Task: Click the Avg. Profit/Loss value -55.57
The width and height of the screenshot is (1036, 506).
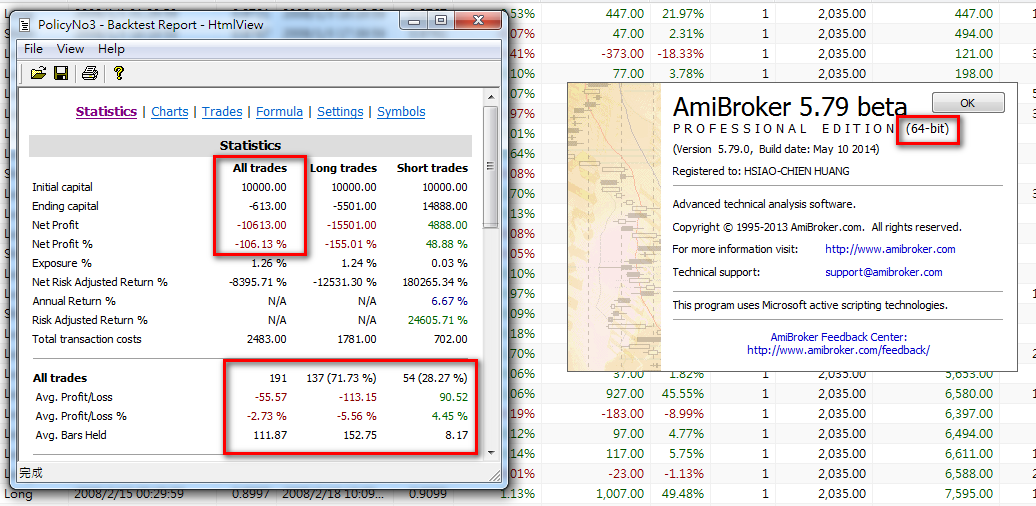Action: tap(270, 398)
